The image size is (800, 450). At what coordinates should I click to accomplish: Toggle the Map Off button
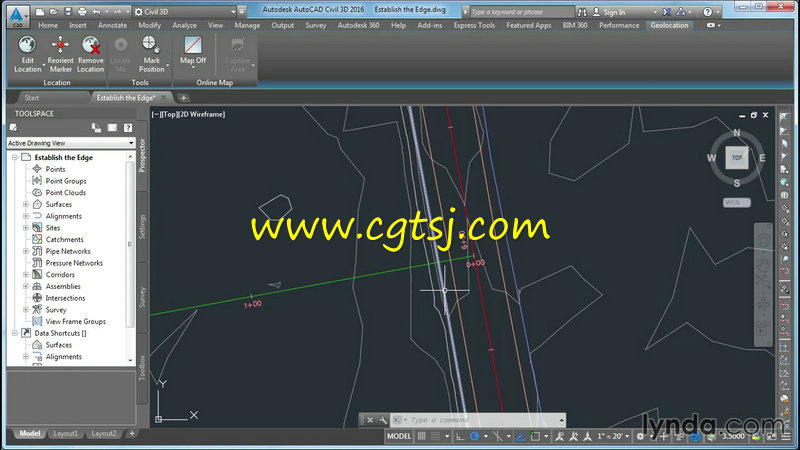click(193, 51)
